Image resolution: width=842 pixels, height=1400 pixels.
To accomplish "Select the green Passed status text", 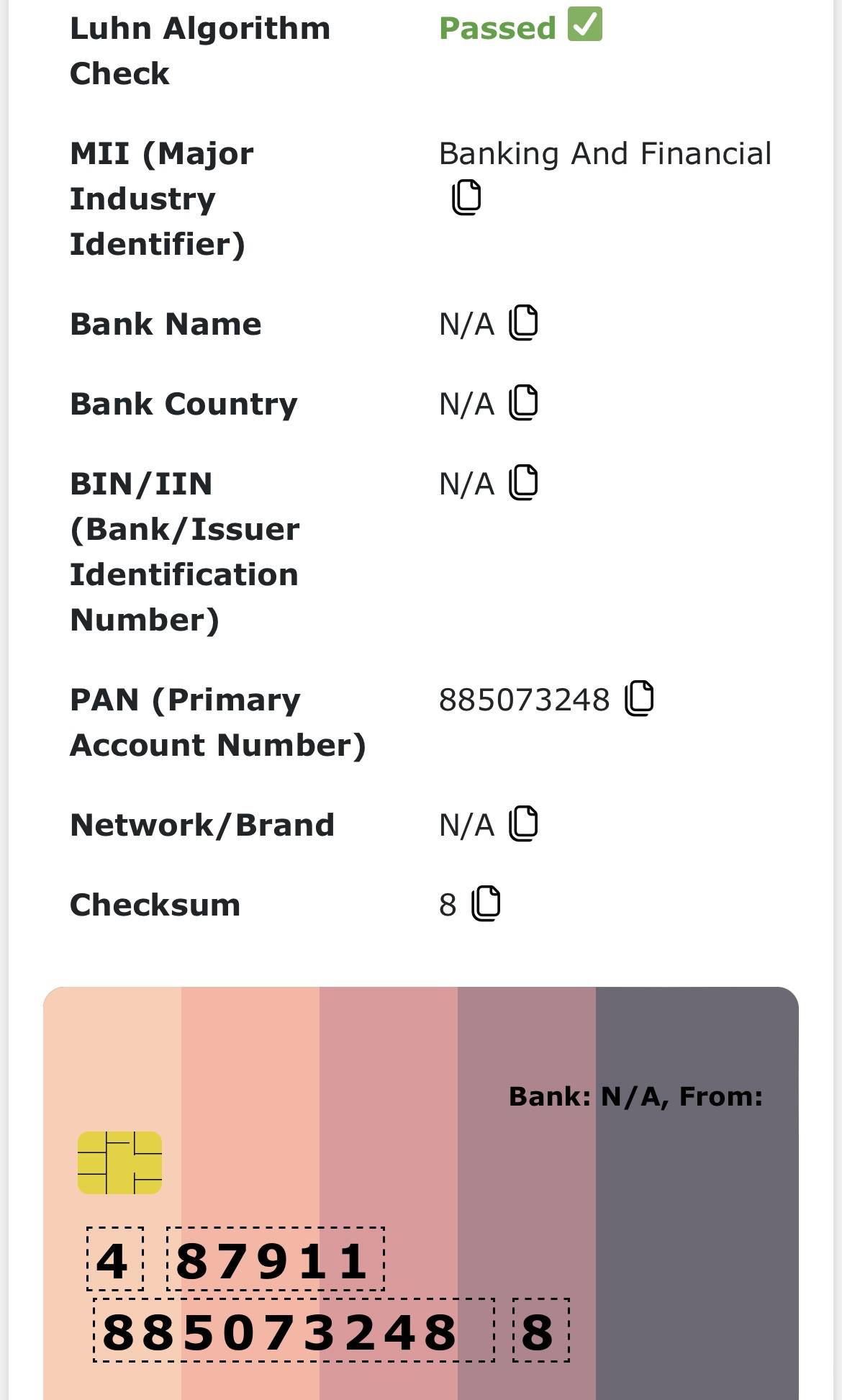I will (497, 29).
